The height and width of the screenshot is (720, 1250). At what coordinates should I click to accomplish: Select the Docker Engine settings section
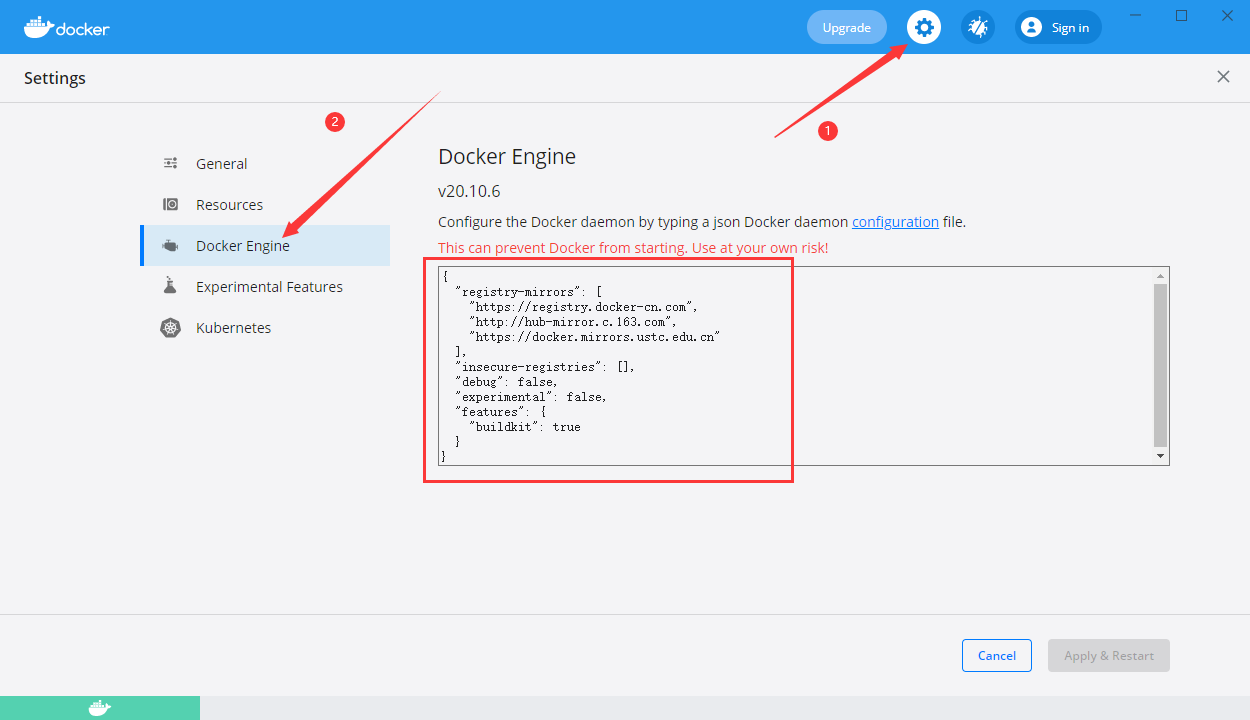pos(265,245)
